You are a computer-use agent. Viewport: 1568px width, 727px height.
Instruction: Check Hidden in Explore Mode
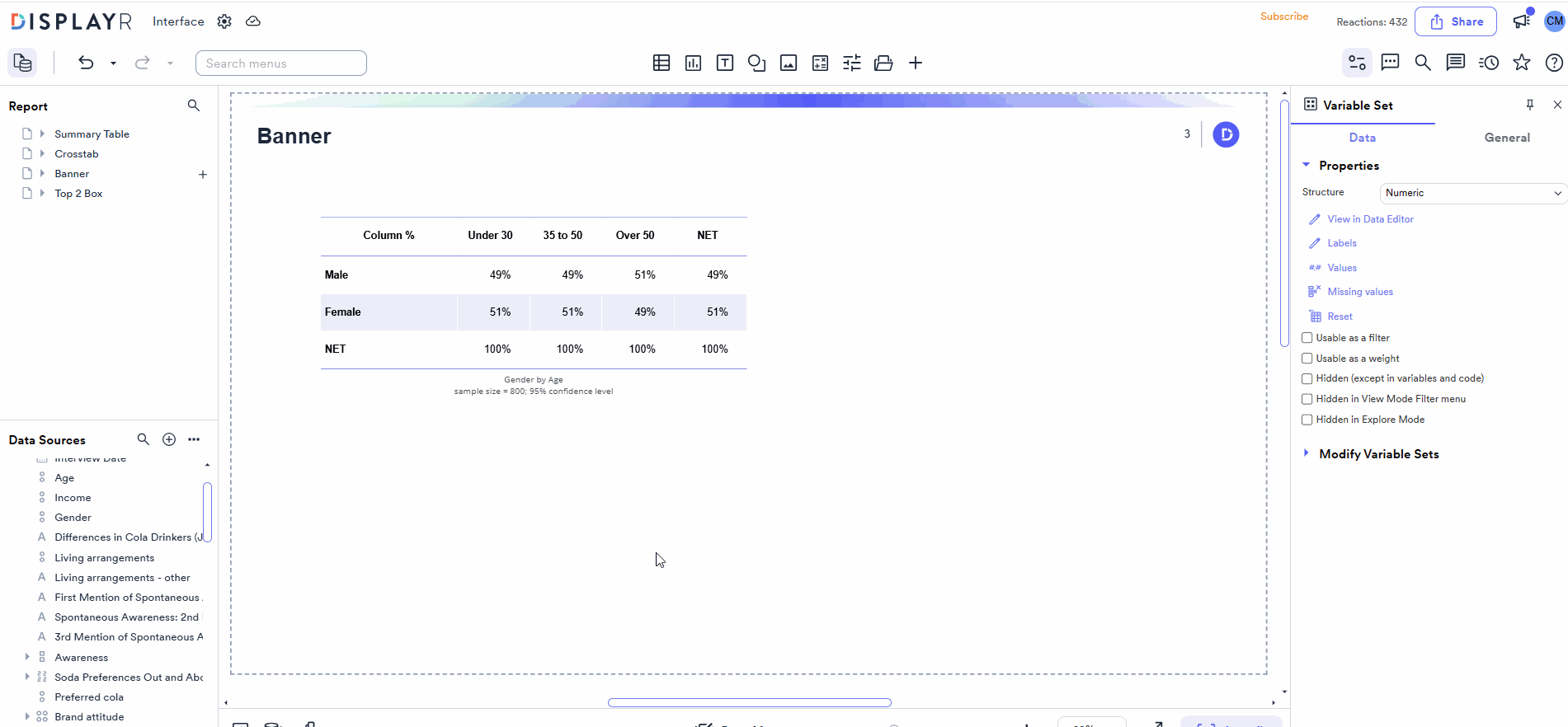coord(1307,420)
